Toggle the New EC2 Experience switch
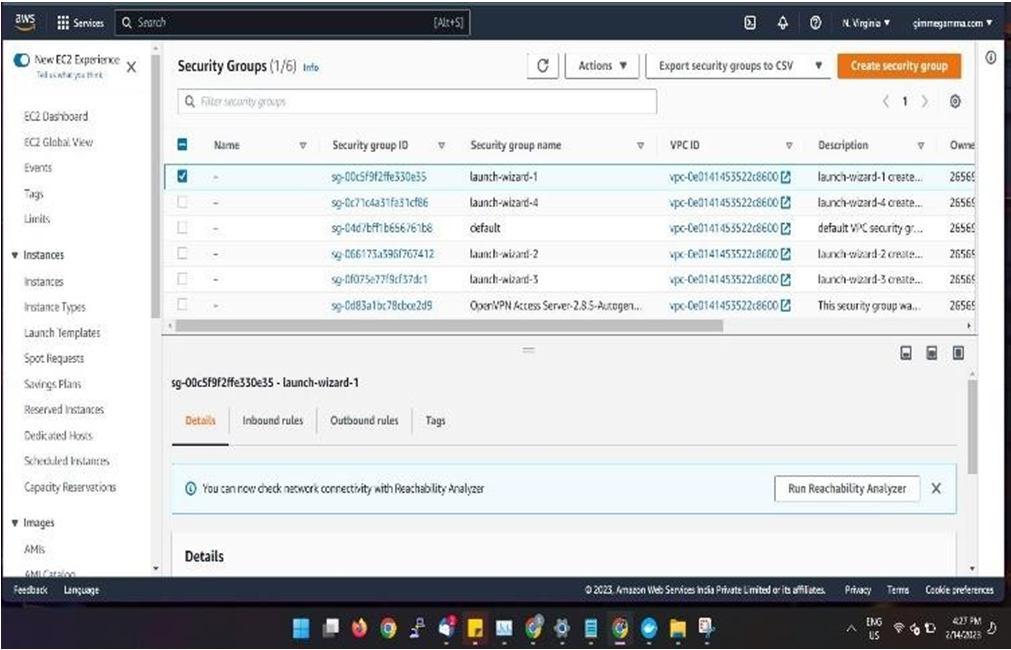Viewport: 1011px width, 650px height. point(21,60)
